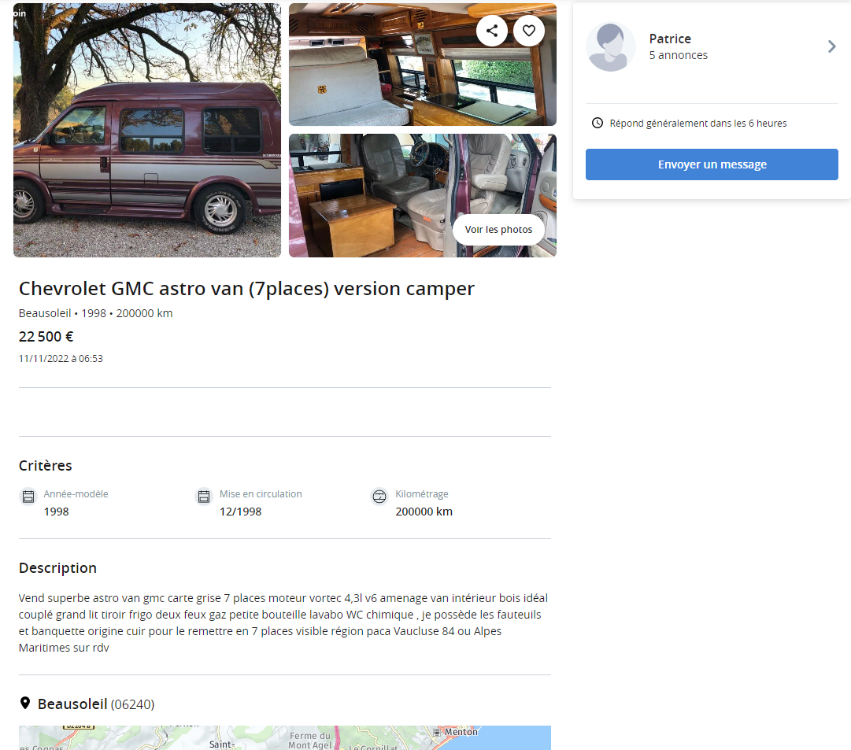Send a message with Envoyer un message
Image resolution: width=851 pixels, height=750 pixels.
[x=712, y=164]
